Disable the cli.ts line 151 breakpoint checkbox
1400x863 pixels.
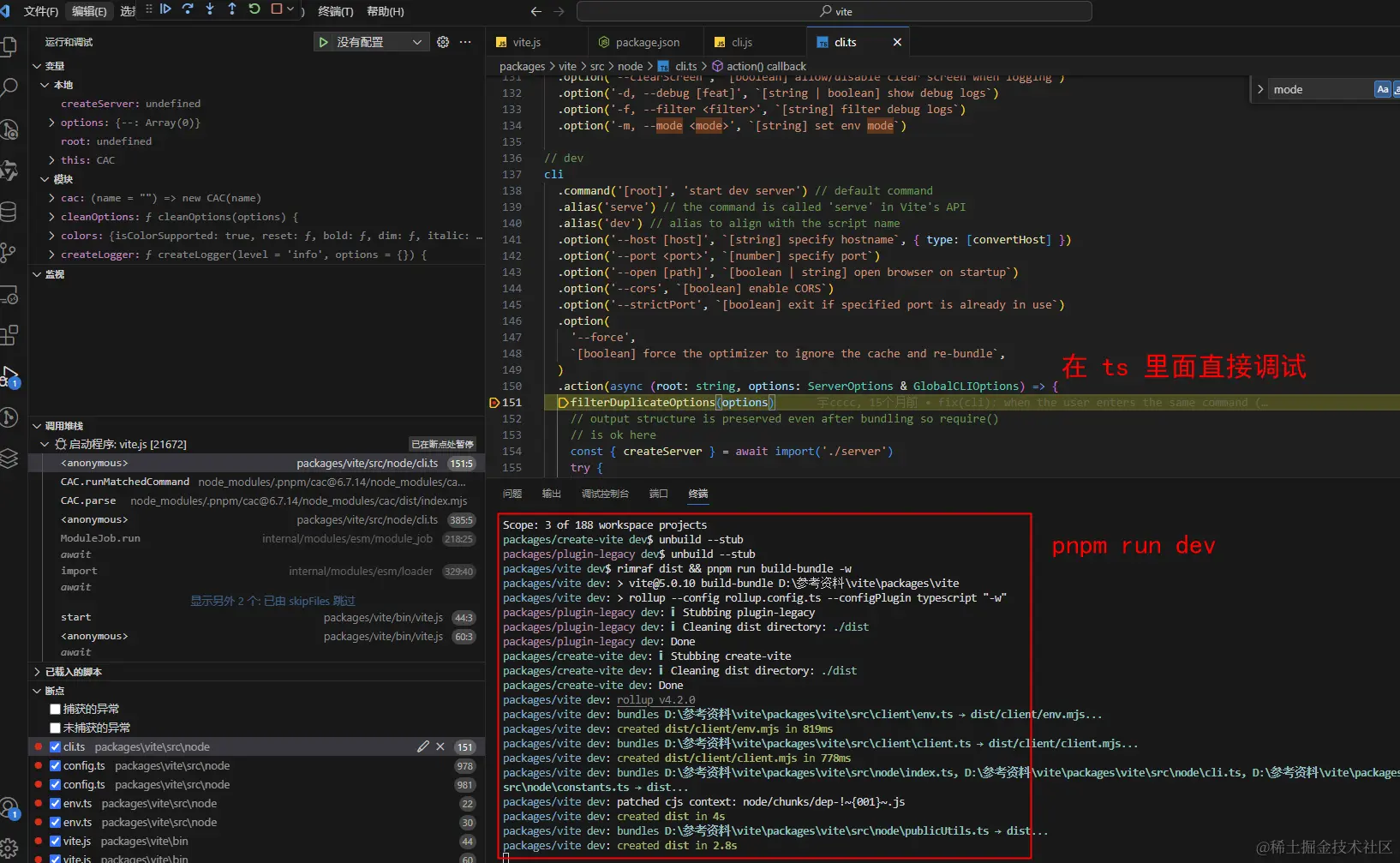tap(55, 746)
